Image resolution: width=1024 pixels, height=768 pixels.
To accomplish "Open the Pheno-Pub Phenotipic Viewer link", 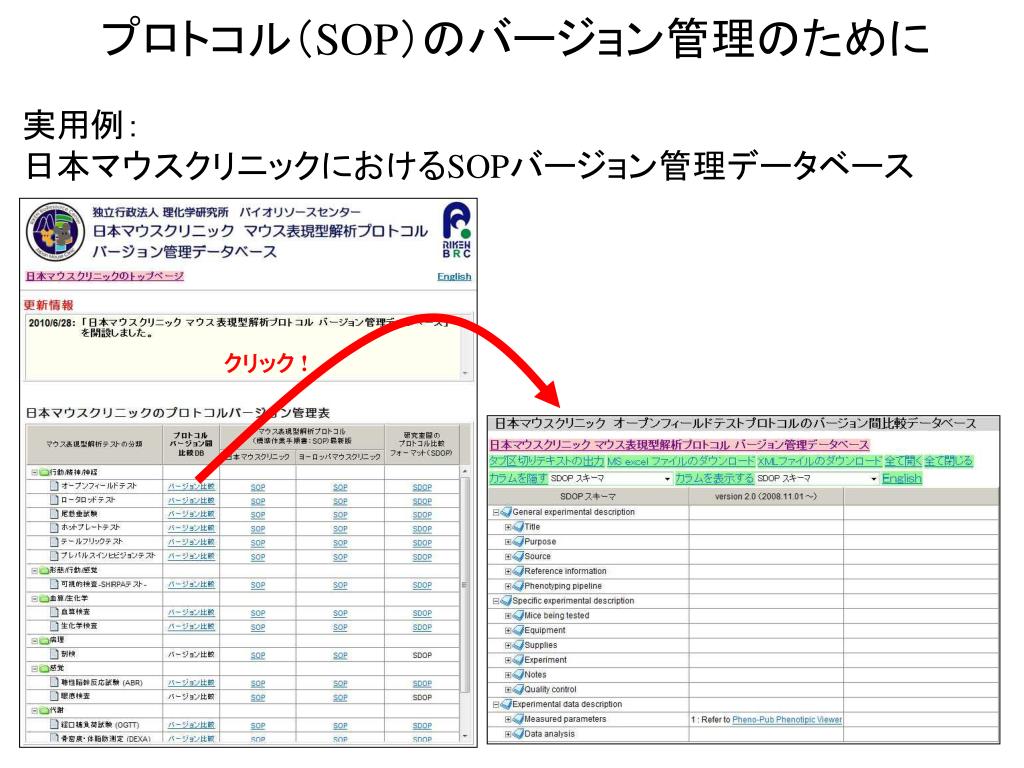I will click(787, 720).
